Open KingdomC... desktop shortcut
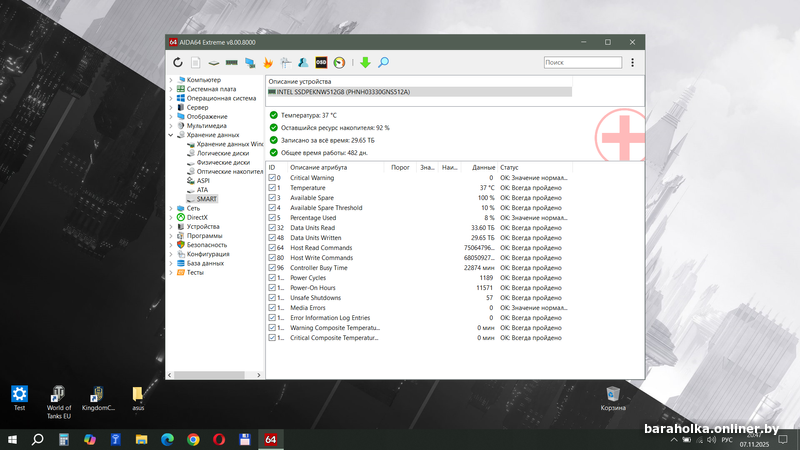 click(98, 398)
